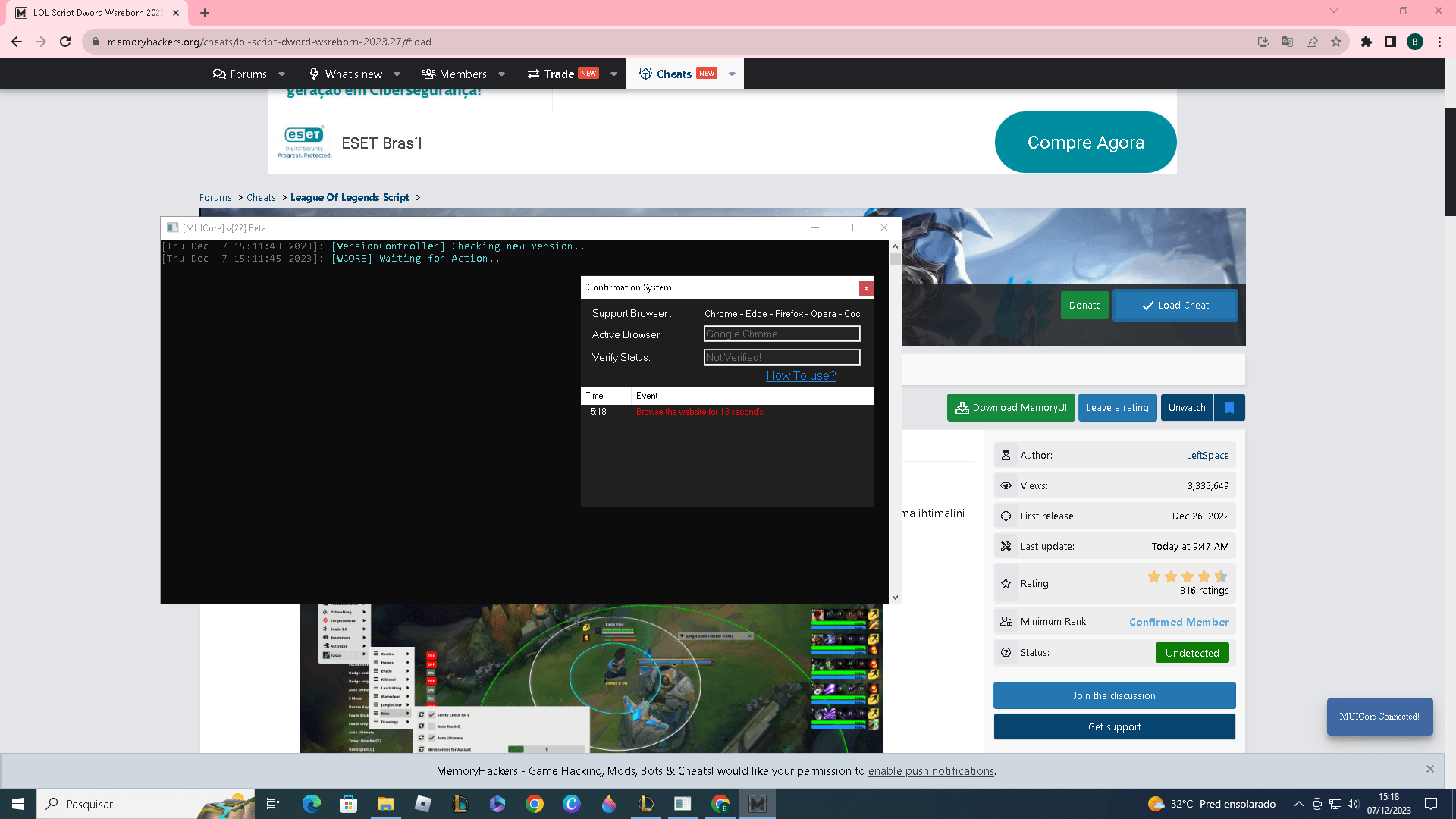Open the Forums menu item
This screenshot has width=1456, height=819.
coord(240,74)
